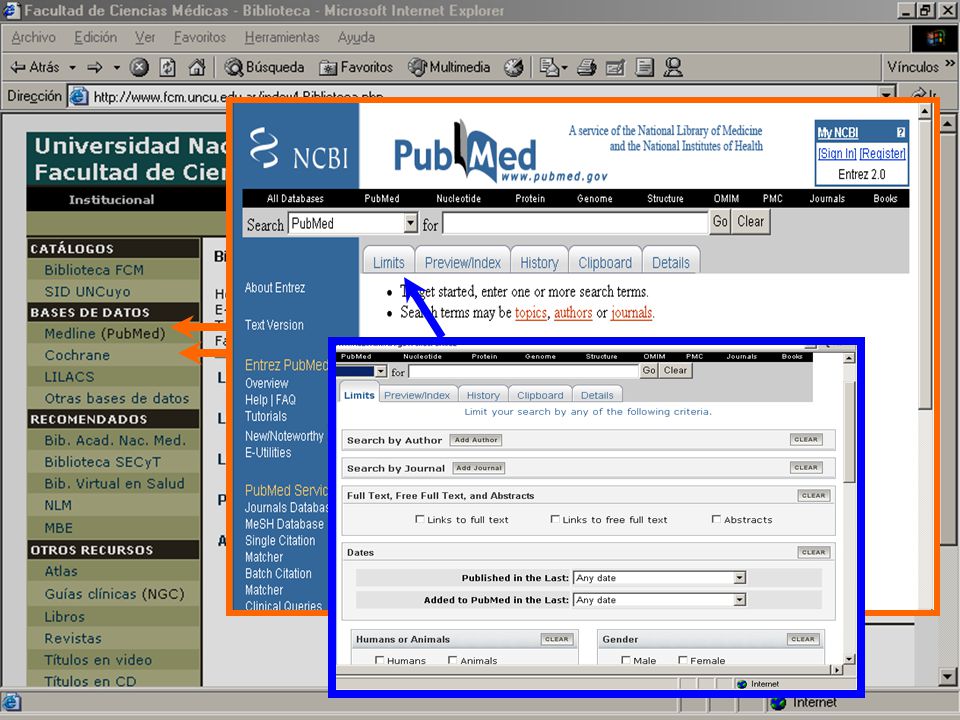
Task: Clear the Dates limits section
Action: pyautogui.click(x=814, y=552)
